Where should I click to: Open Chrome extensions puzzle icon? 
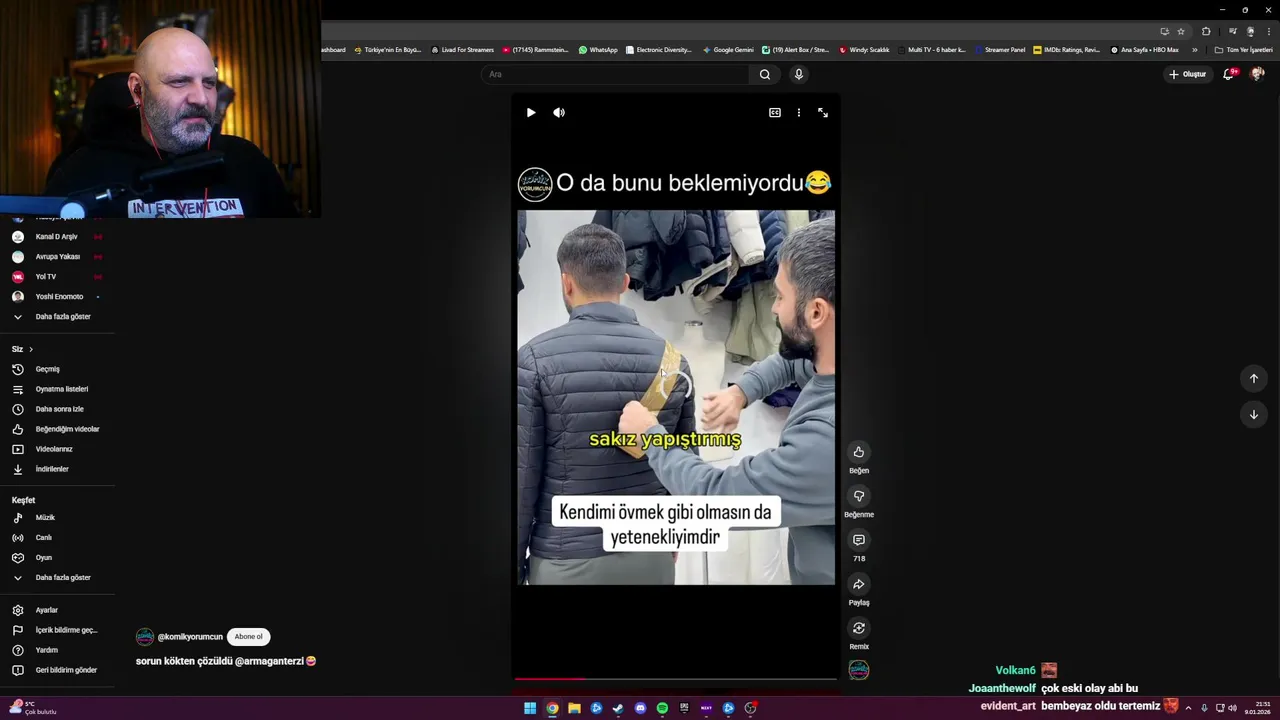click(x=1206, y=31)
